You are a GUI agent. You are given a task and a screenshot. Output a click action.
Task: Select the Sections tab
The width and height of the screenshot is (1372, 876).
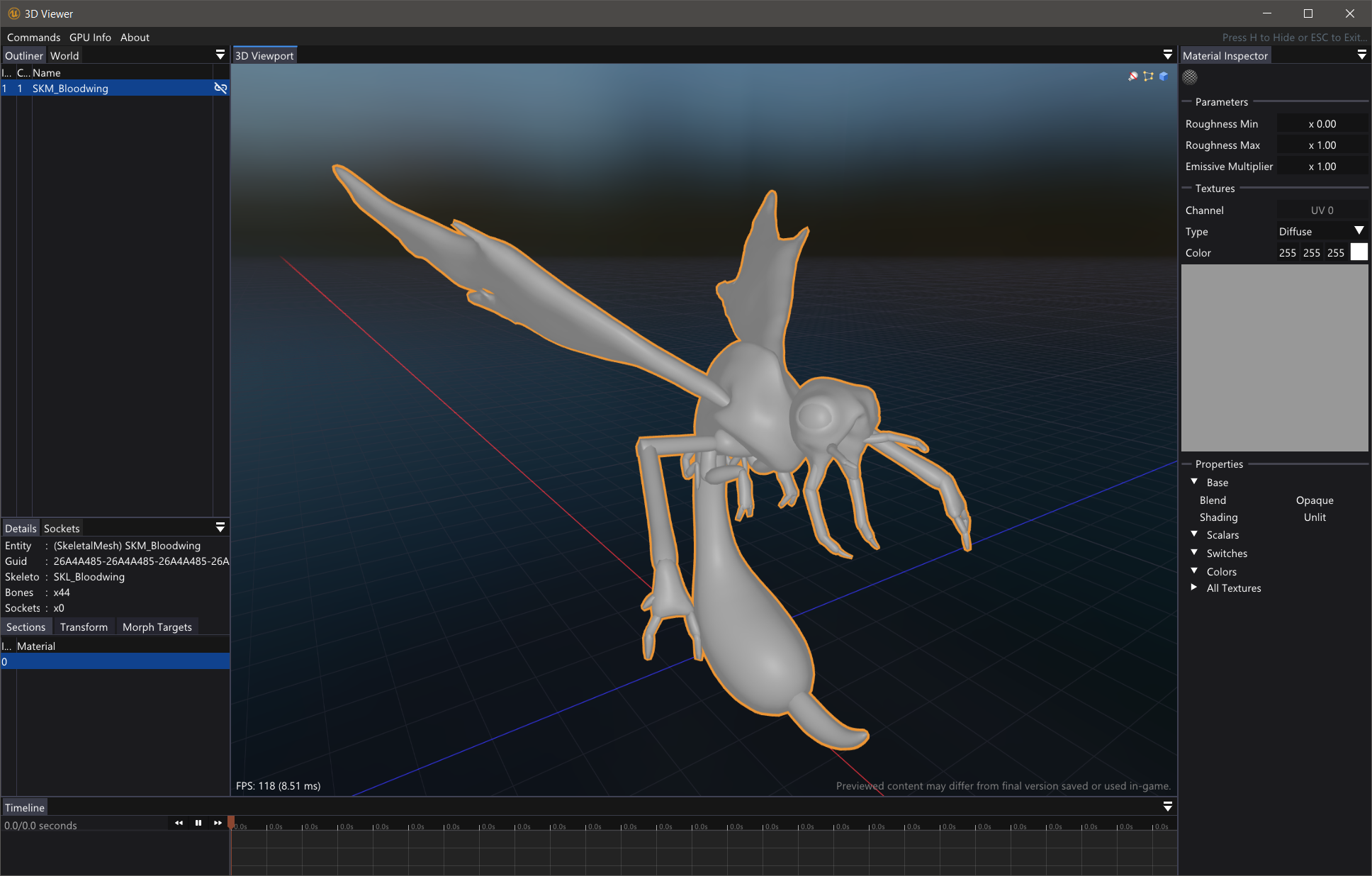tap(26, 627)
